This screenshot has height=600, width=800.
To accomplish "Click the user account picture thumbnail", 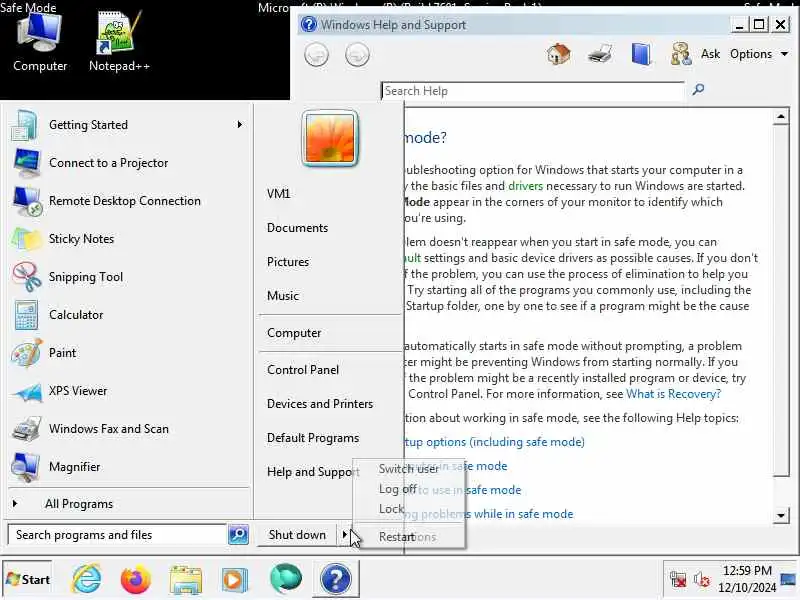I will tap(330, 138).
